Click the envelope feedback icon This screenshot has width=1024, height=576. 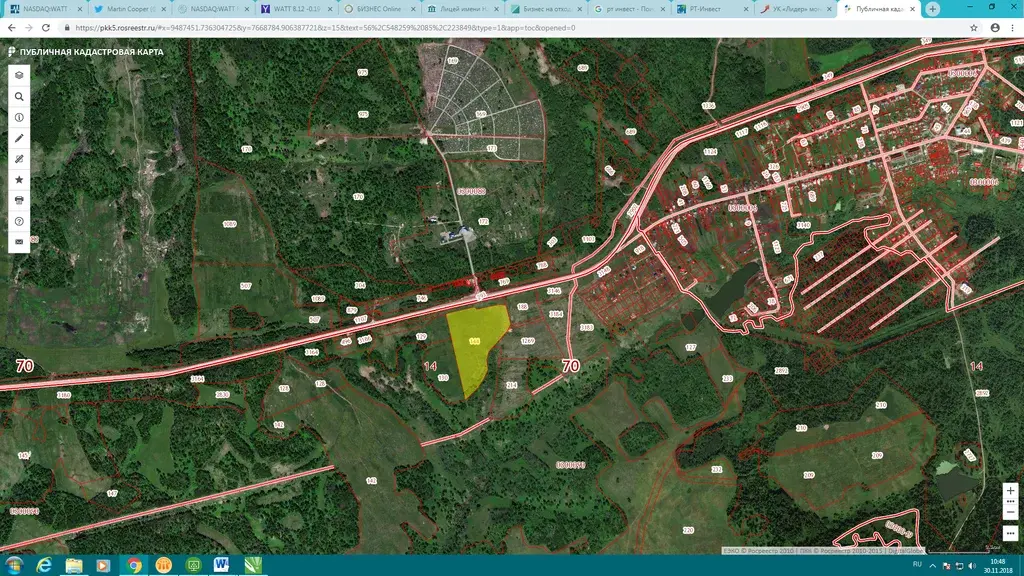[19, 242]
